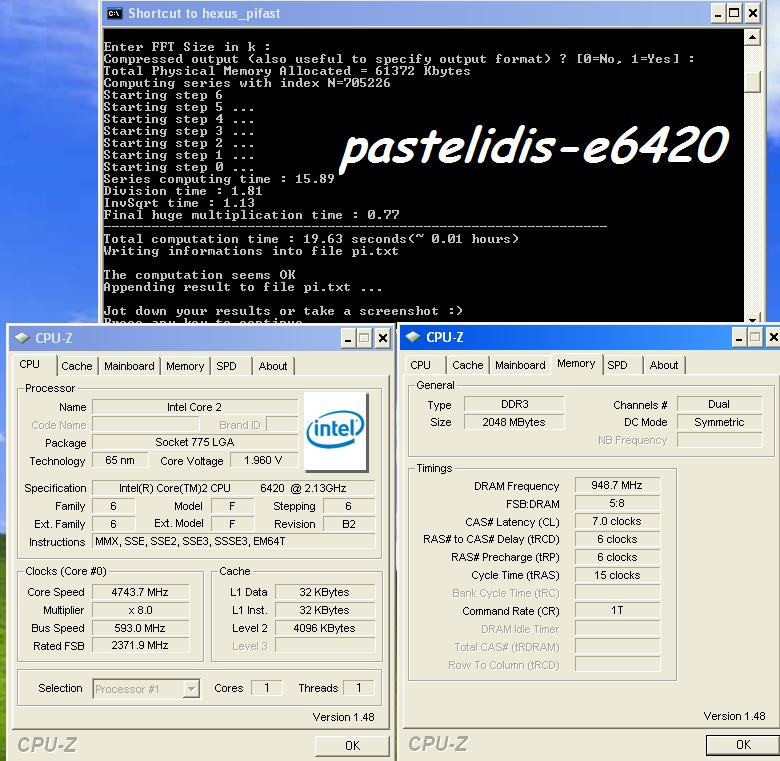780x761 pixels.
Task: Click OK button in right CPU-Z window
Action: click(743, 745)
